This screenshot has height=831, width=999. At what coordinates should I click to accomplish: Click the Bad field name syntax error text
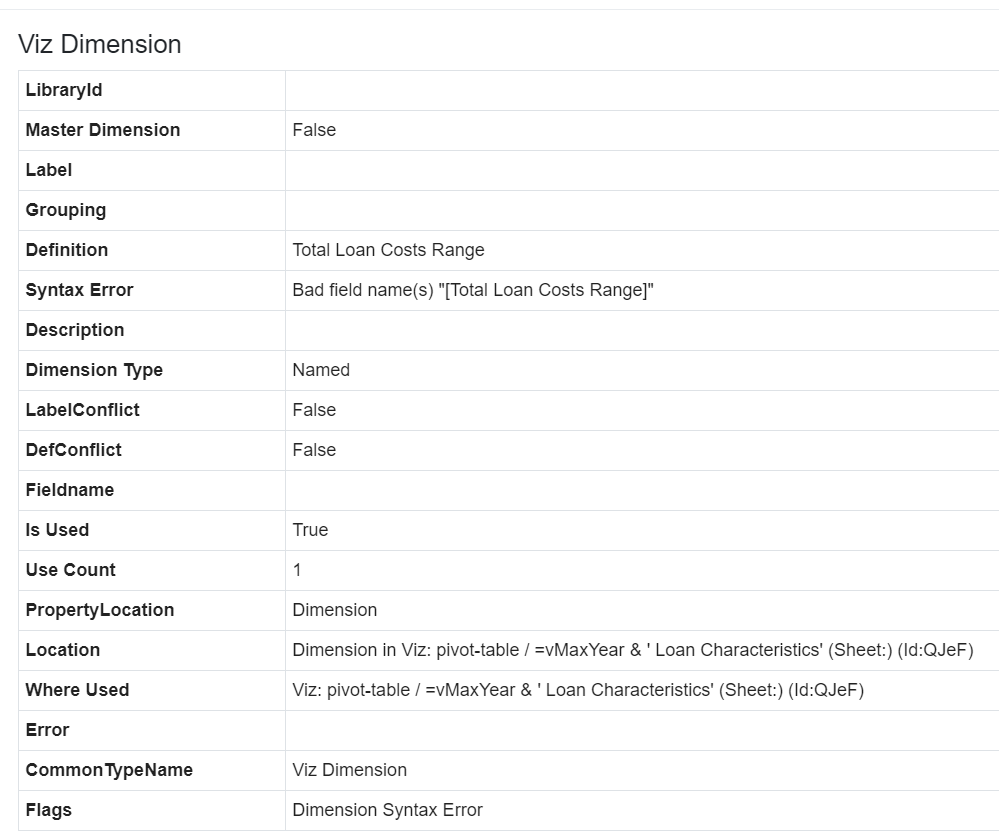click(x=473, y=290)
